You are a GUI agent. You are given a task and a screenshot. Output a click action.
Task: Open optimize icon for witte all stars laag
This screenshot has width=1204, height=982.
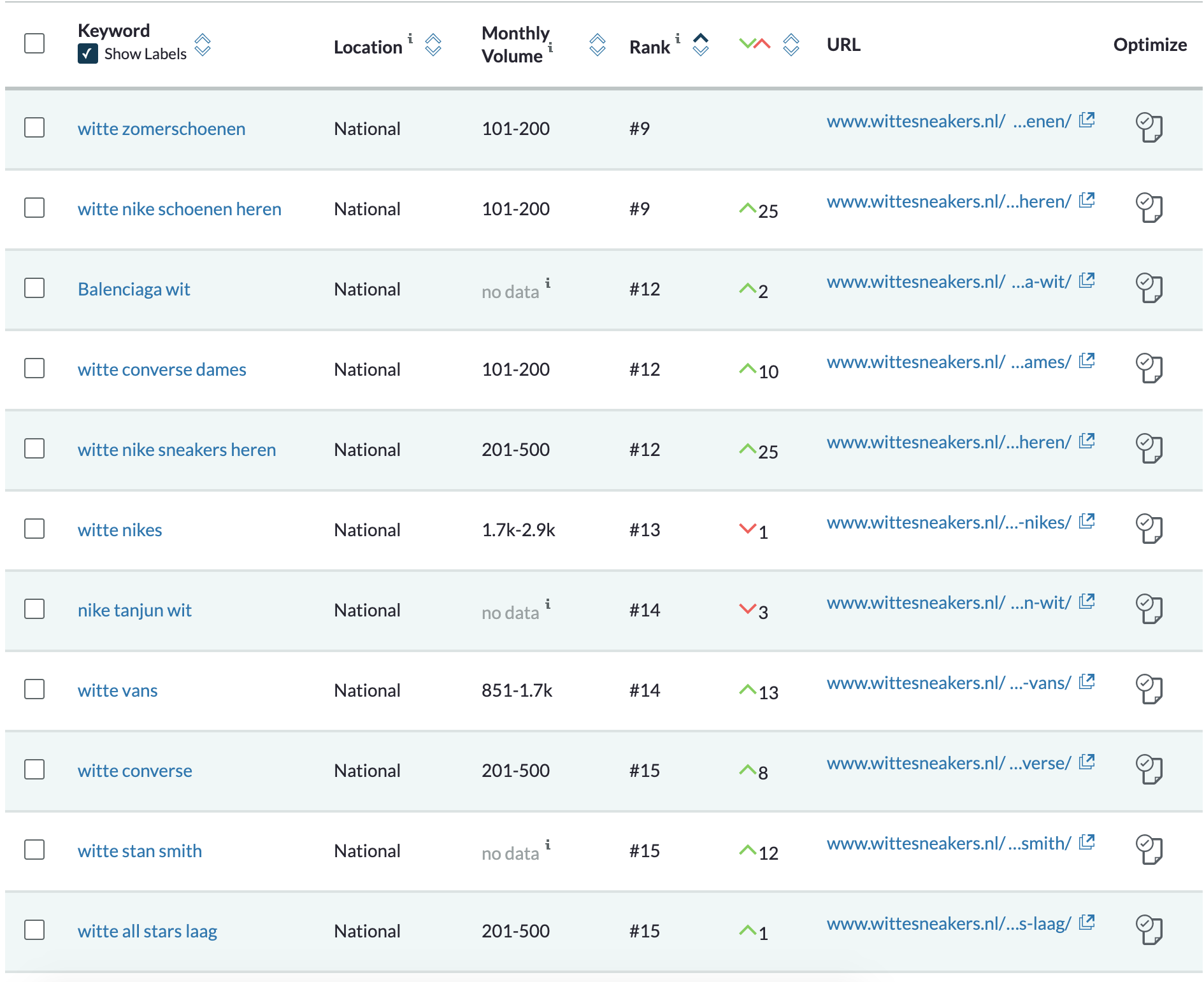coord(1149,930)
